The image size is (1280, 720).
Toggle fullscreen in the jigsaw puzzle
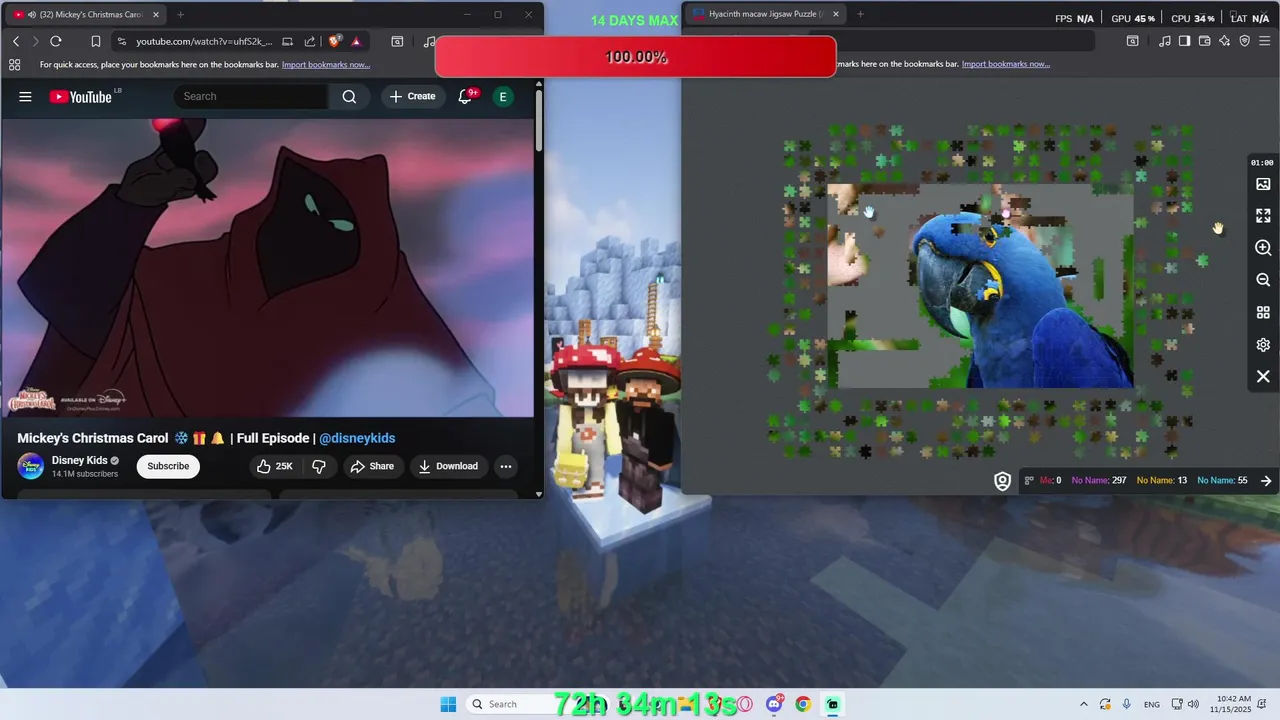point(1263,216)
